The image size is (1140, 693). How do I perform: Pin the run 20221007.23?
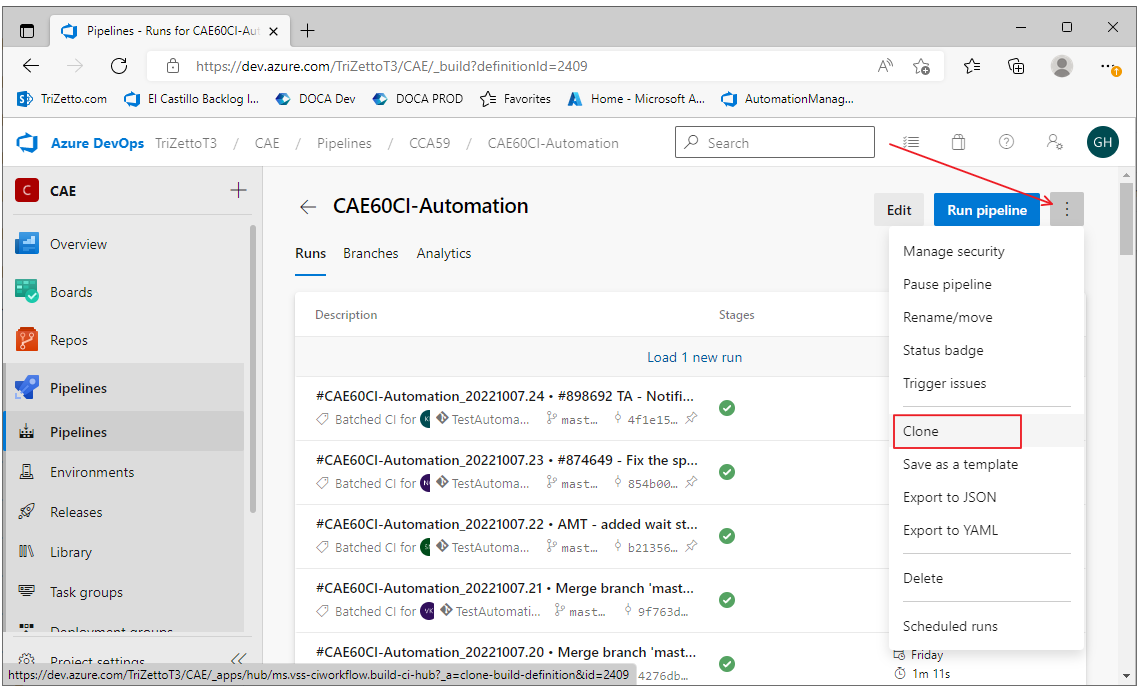691,482
